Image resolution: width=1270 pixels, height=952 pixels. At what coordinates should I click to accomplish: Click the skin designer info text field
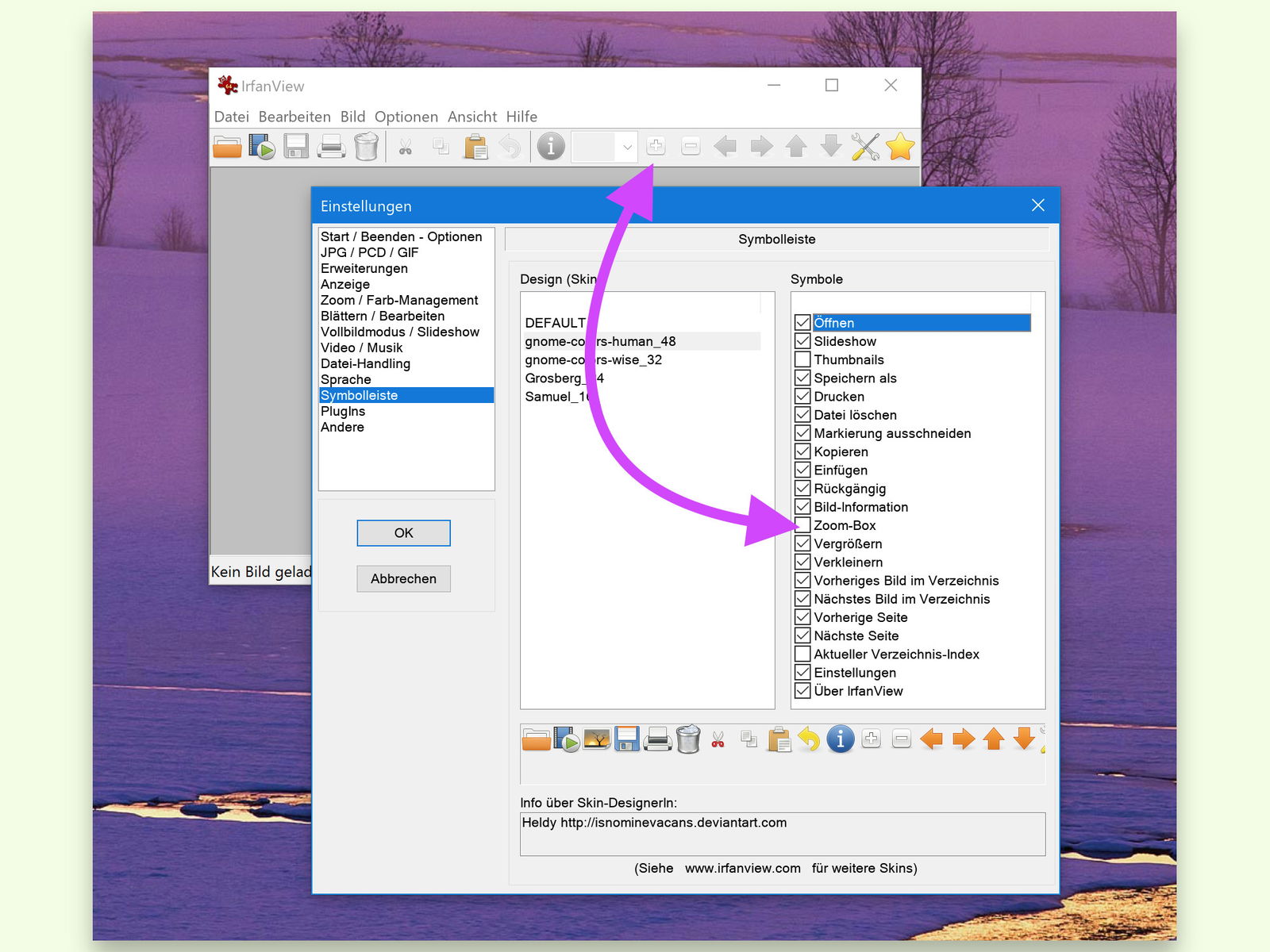click(783, 834)
